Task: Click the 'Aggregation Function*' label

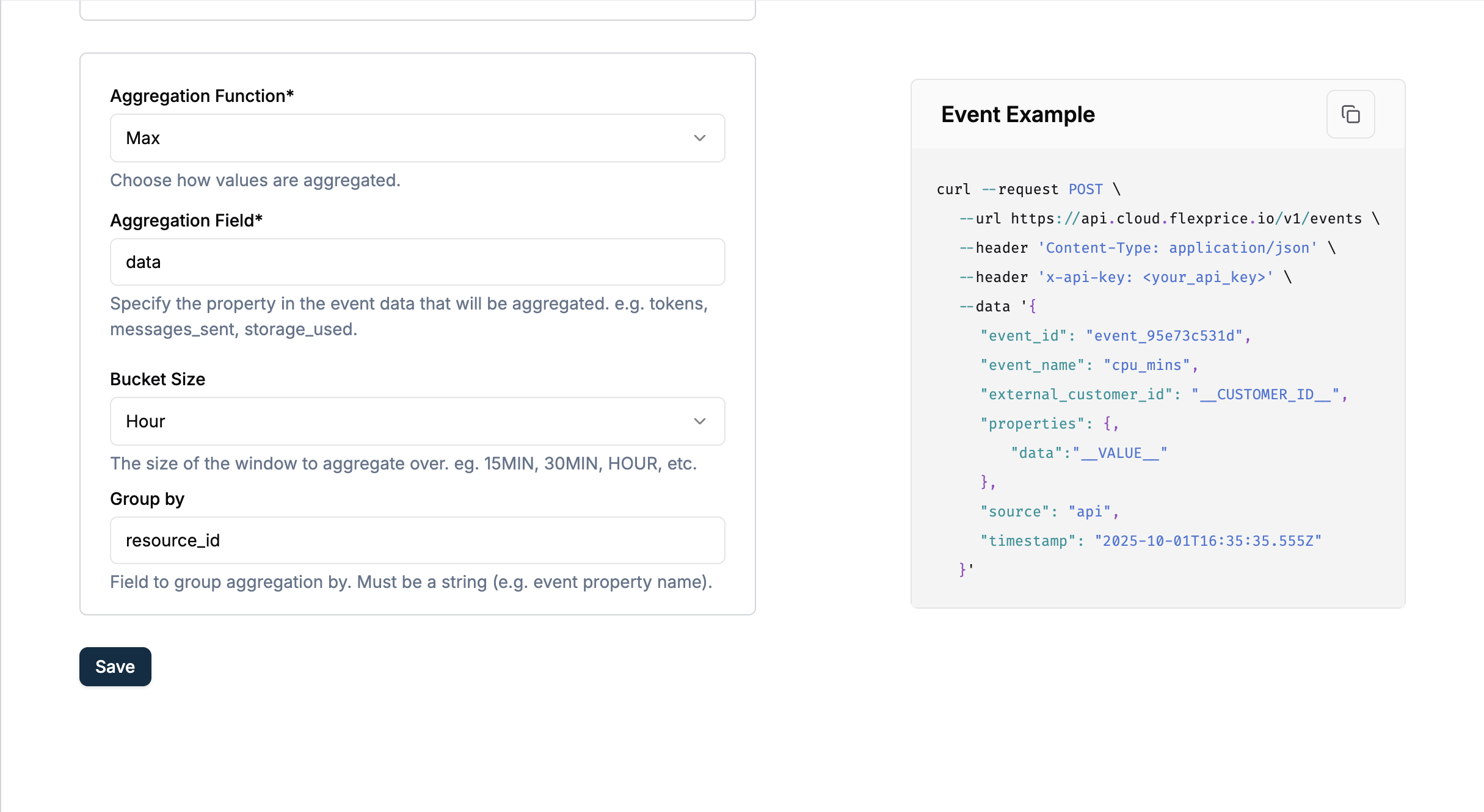Action: [202, 96]
